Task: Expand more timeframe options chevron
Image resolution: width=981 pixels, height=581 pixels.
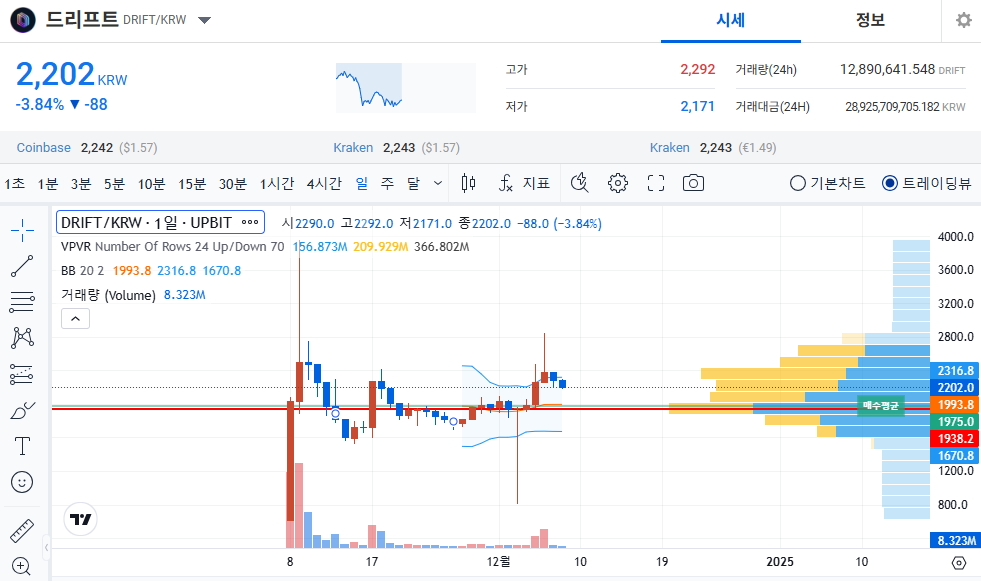Action: [x=438, y=183]
